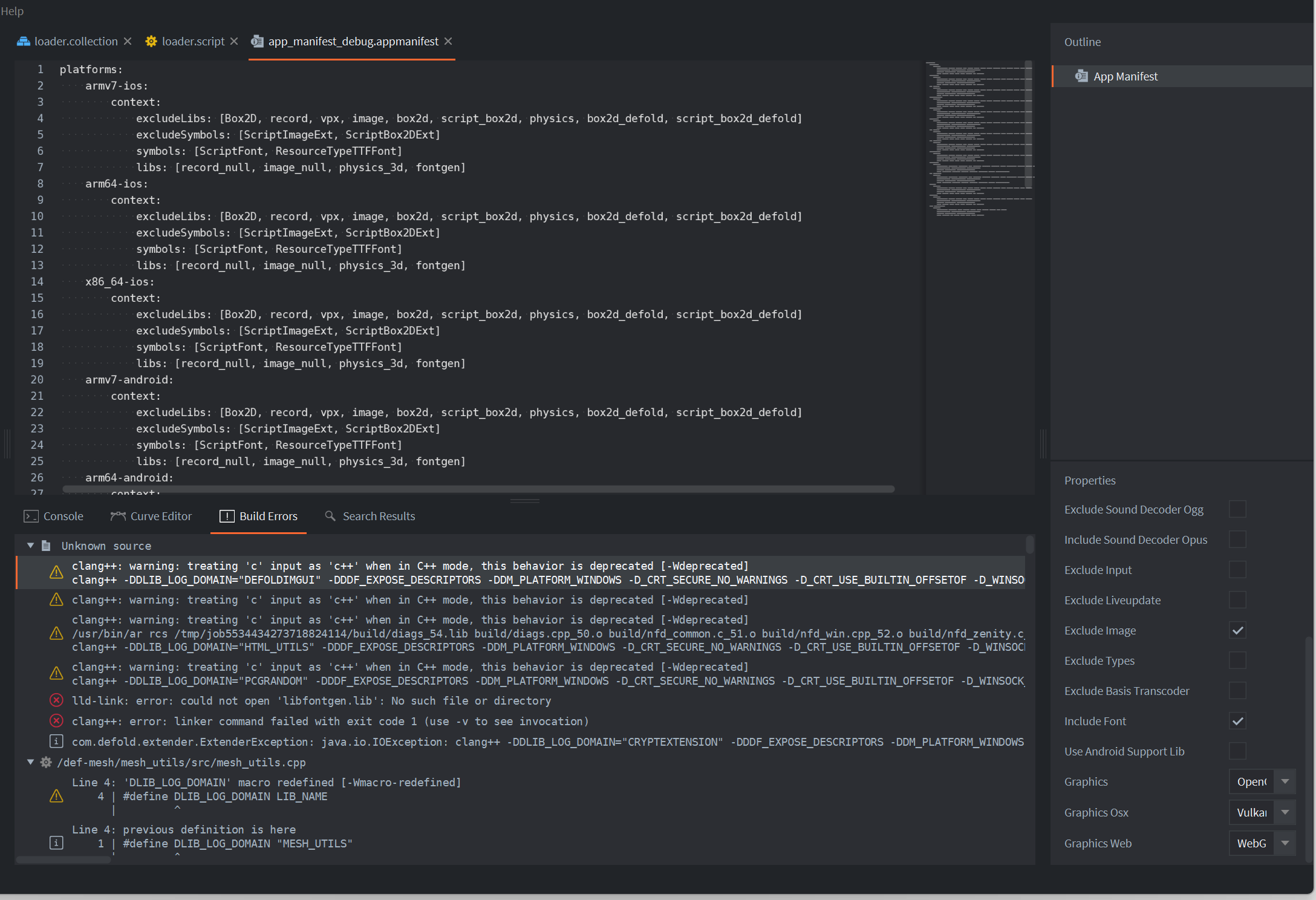The width and height of the screenshot is (1316, 900).
Task: Open the Console tab
Action: click(x=53, y=516)
